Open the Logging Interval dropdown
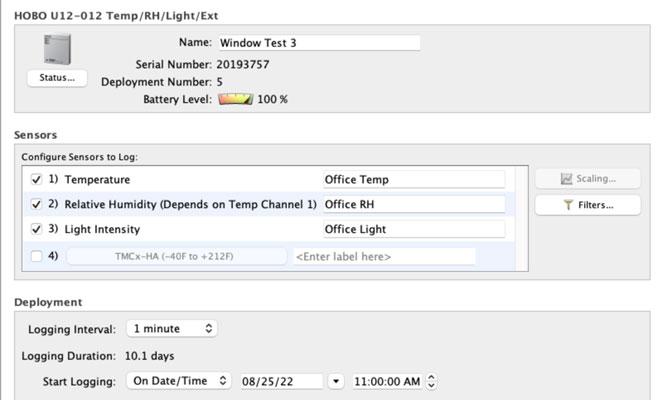 tap(171, 328)
